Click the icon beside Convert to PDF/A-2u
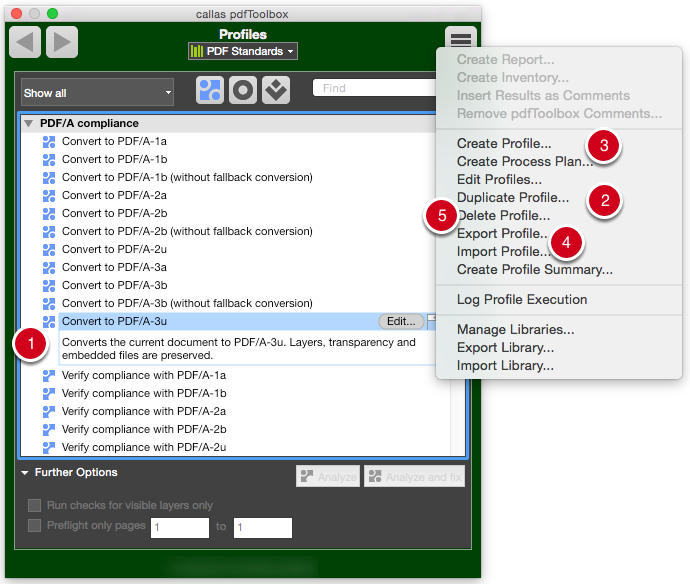 [x=49, y=250]
